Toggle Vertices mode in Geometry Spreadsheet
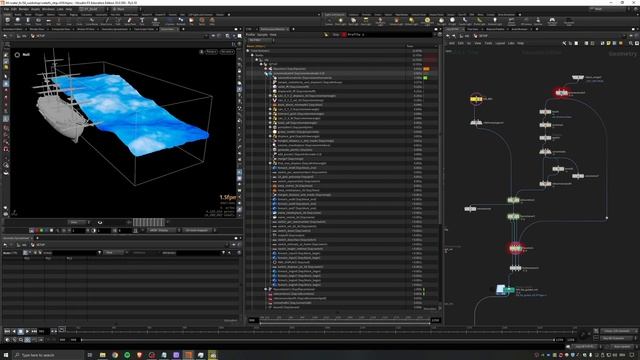This screenshot has height=360, width=640. [x=30, y=253]
